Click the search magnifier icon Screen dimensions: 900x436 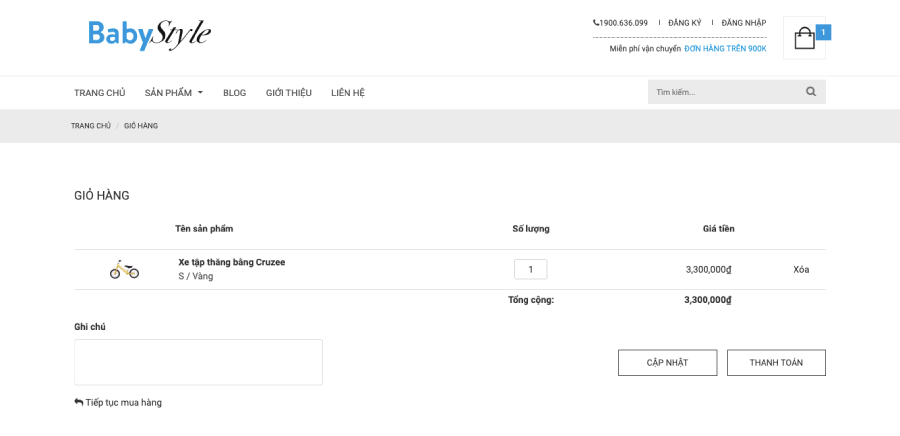click(x=810, y=91)
